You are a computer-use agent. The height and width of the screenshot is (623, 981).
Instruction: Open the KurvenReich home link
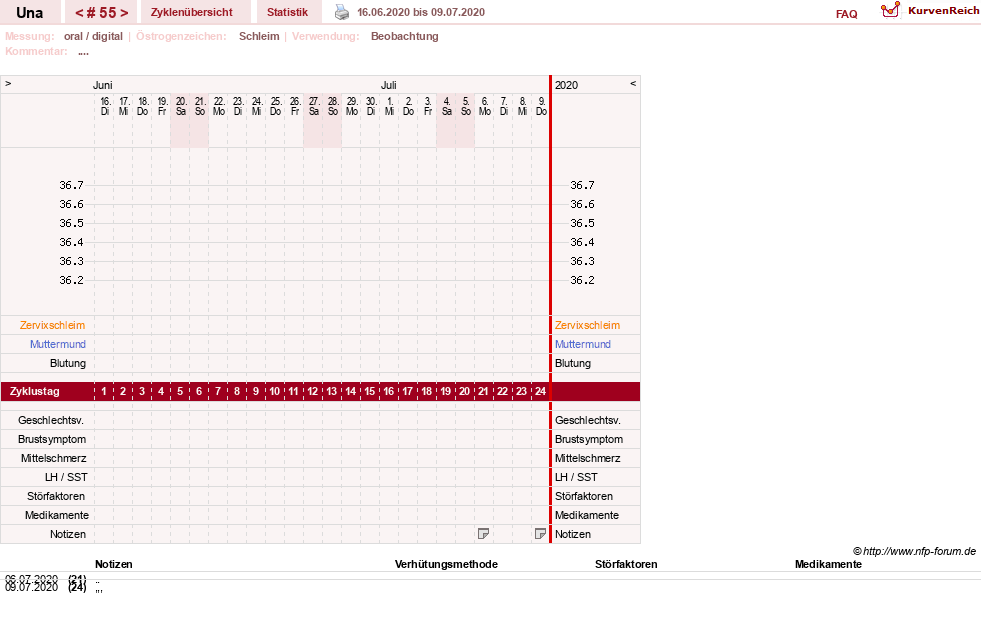[943, 11]
